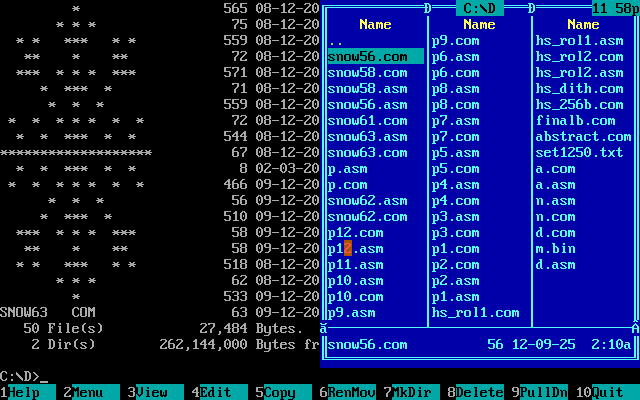The image size is (640, 400).
Task: Click MkDir to create a directory
Action: point(412,393)
